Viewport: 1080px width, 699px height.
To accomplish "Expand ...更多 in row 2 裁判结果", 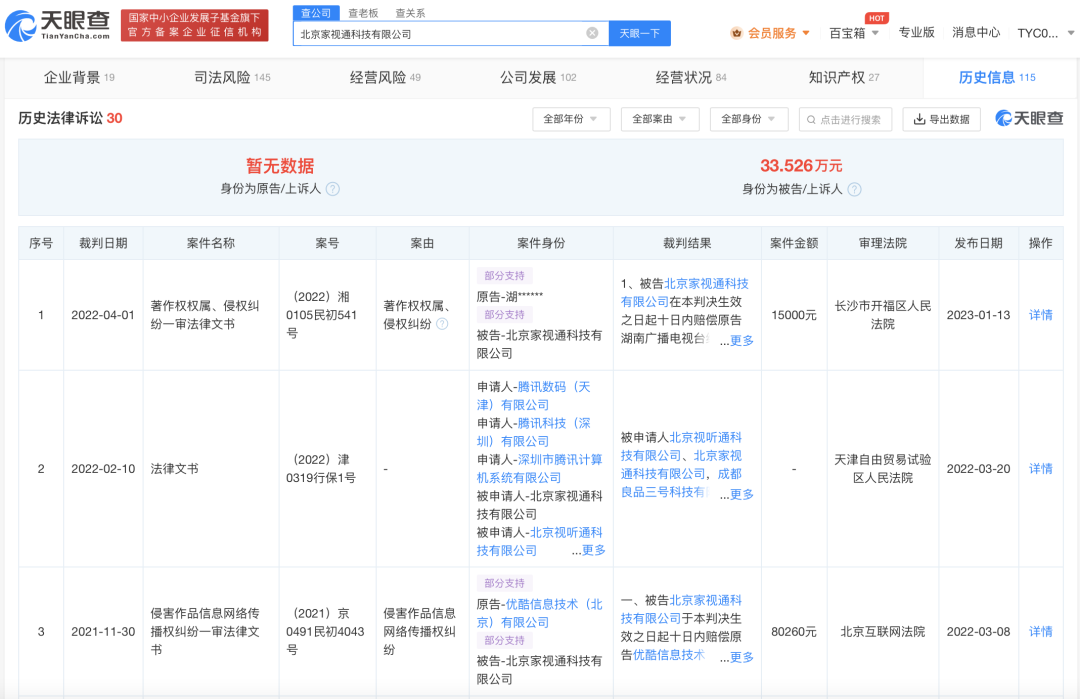I will (x=736, y=494).
